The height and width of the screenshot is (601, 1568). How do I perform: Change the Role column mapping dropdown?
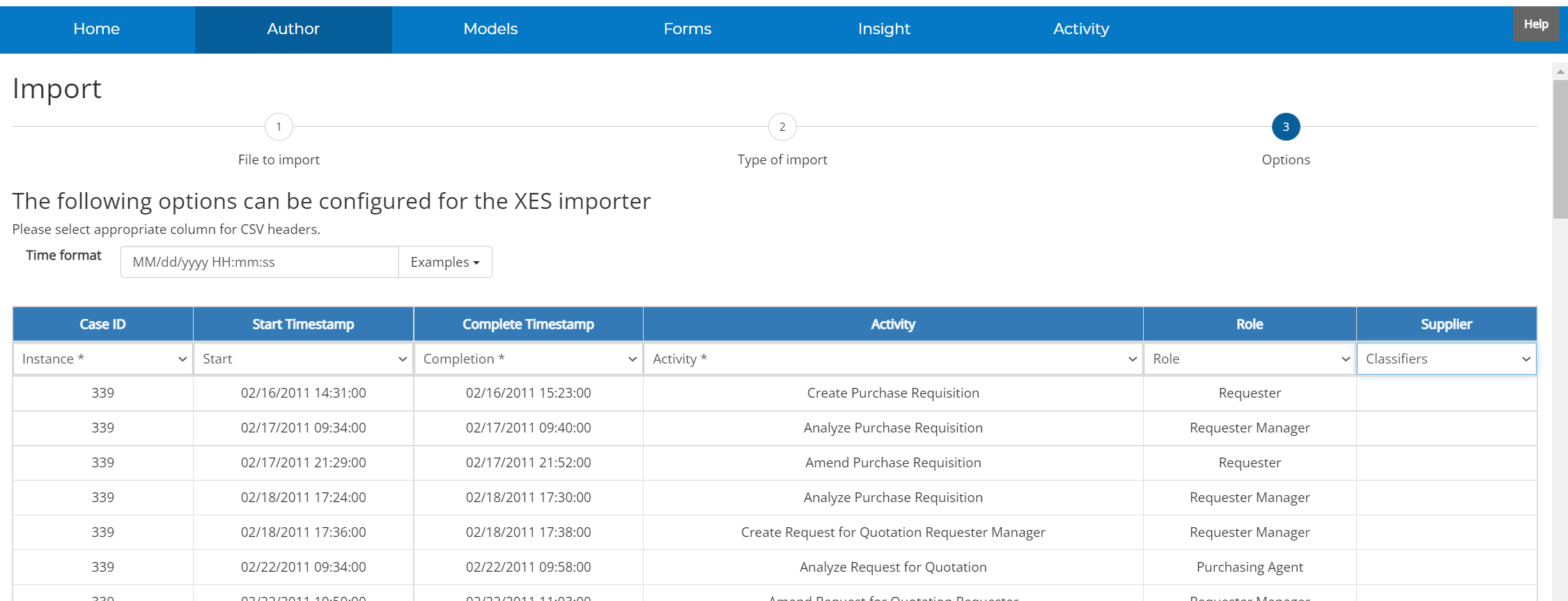click(x=1250, y=359)
